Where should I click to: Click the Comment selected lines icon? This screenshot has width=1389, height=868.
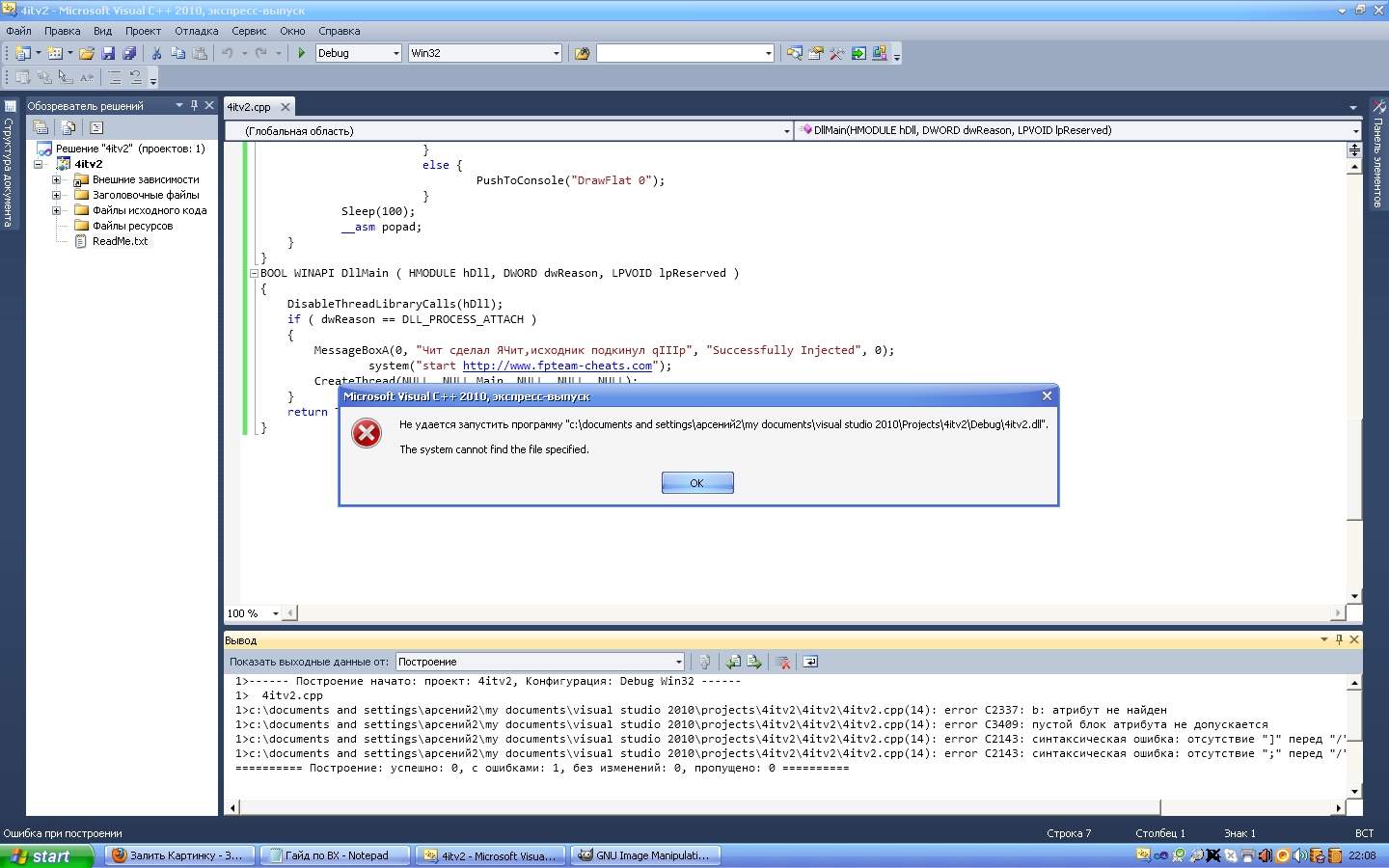pyautogui.click(x=115, y=77)
